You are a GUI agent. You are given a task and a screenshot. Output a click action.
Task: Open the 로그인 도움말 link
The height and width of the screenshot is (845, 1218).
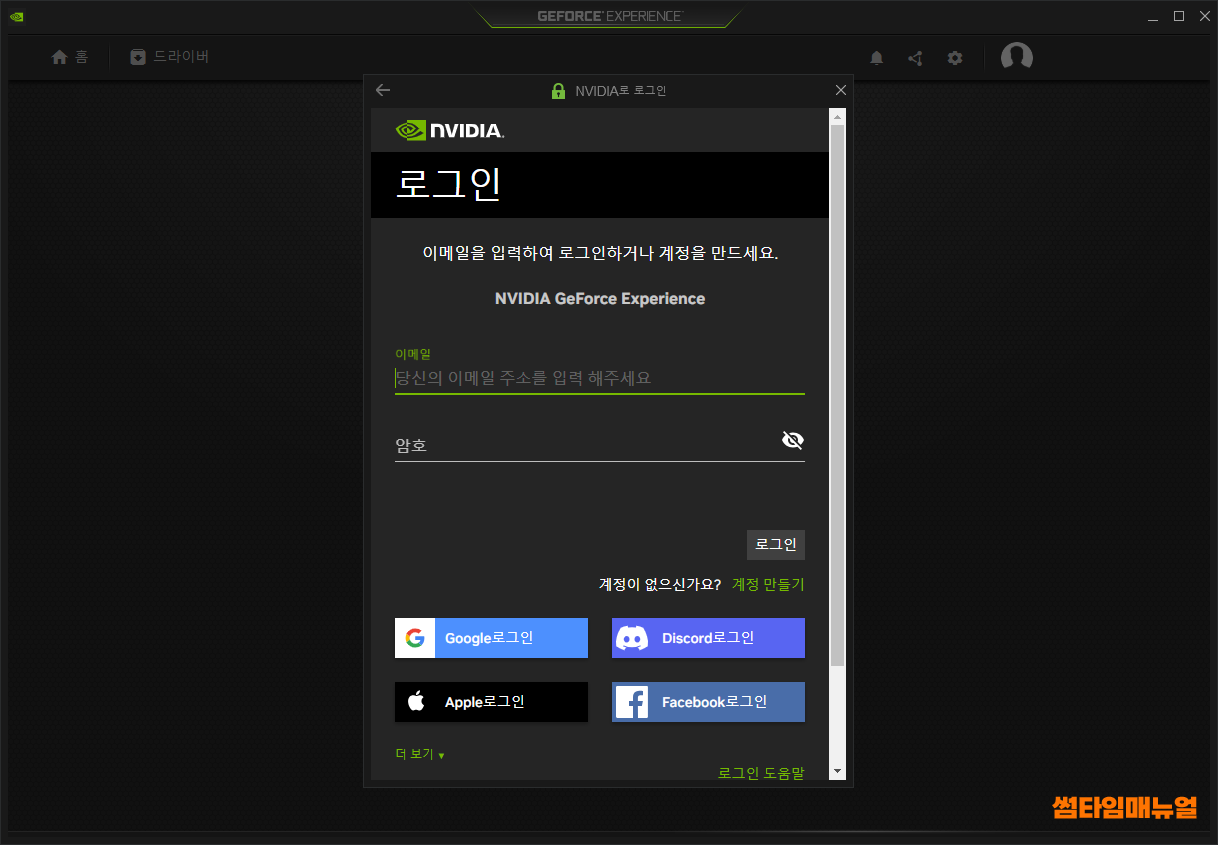click(x=761, y=772)
